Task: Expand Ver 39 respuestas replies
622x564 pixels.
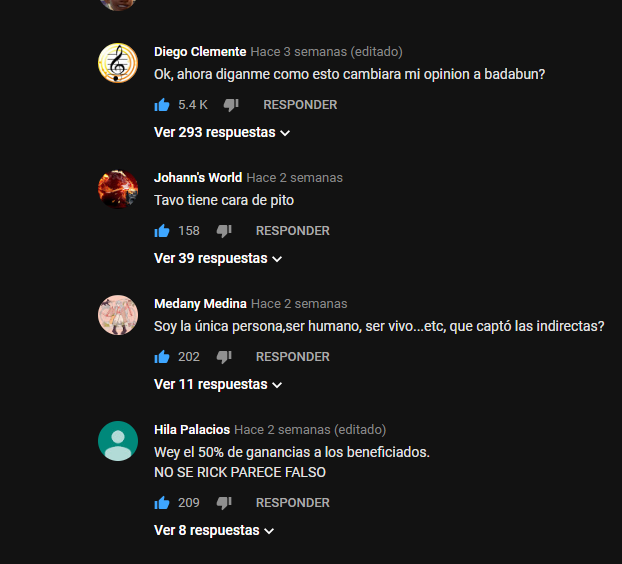Action: click(218, 259)
